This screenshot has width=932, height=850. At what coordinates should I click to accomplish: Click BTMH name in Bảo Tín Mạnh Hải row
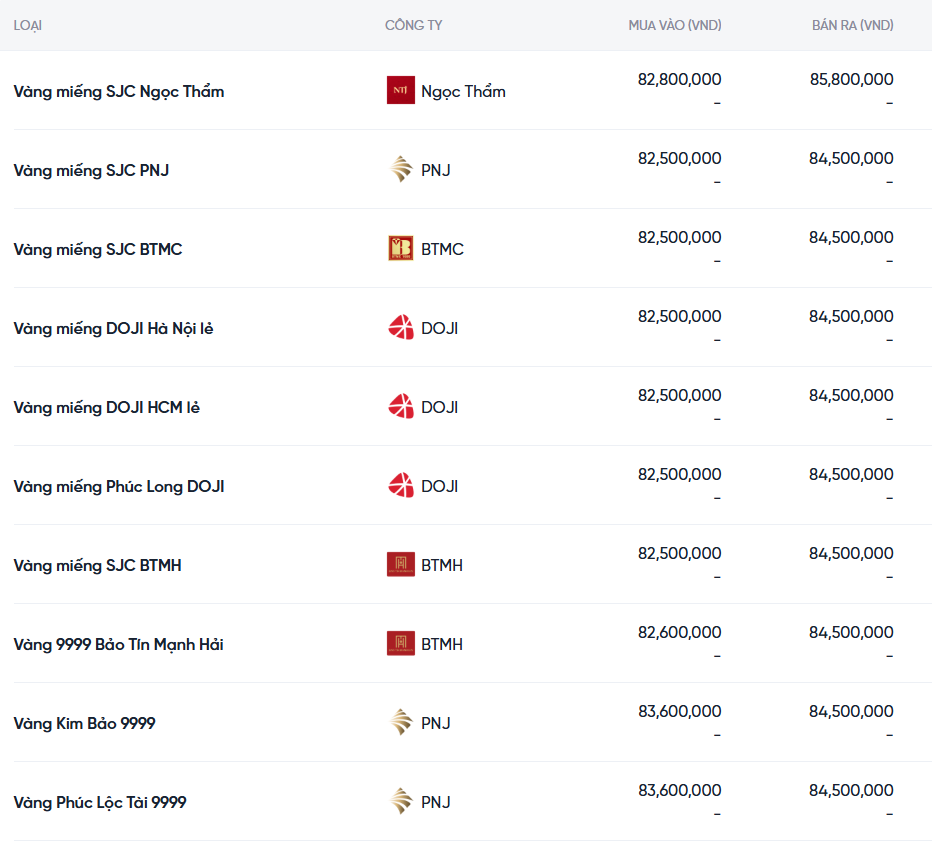click(442, 644)
